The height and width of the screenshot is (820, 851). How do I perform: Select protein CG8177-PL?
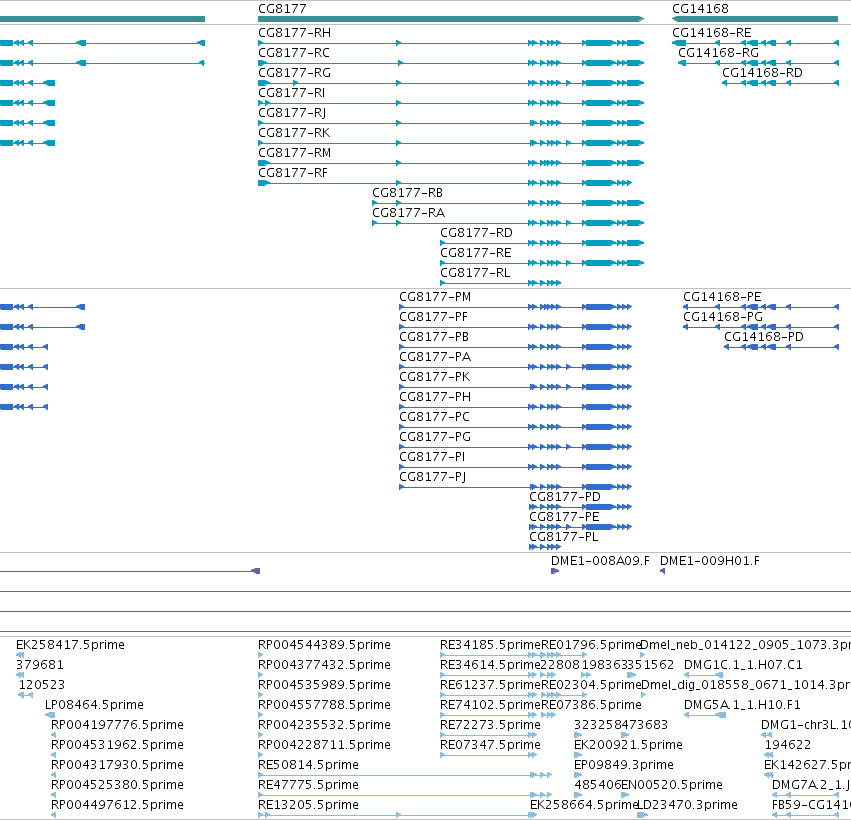pos(564,538)
